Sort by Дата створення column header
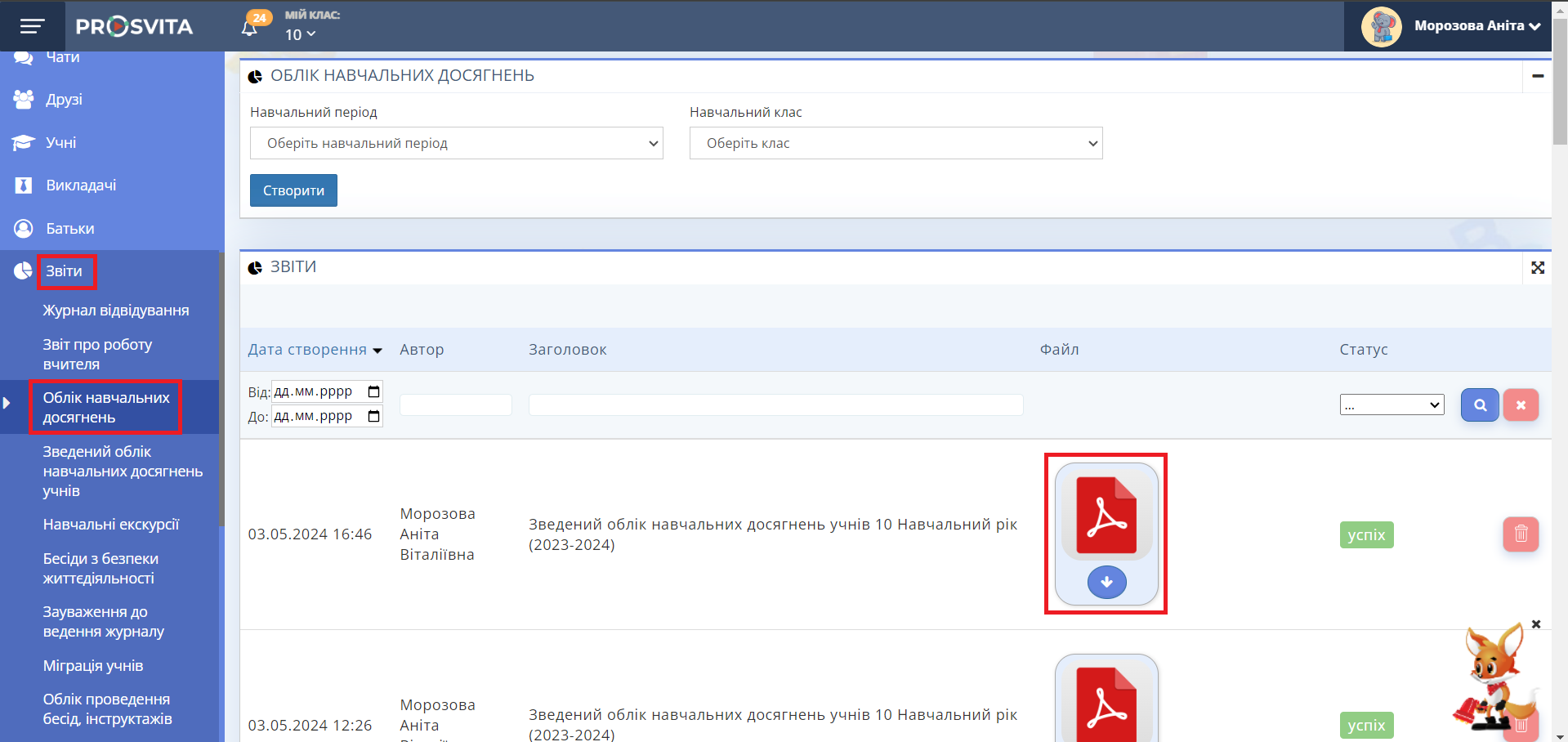The image size is (1568, 742). 307,350
